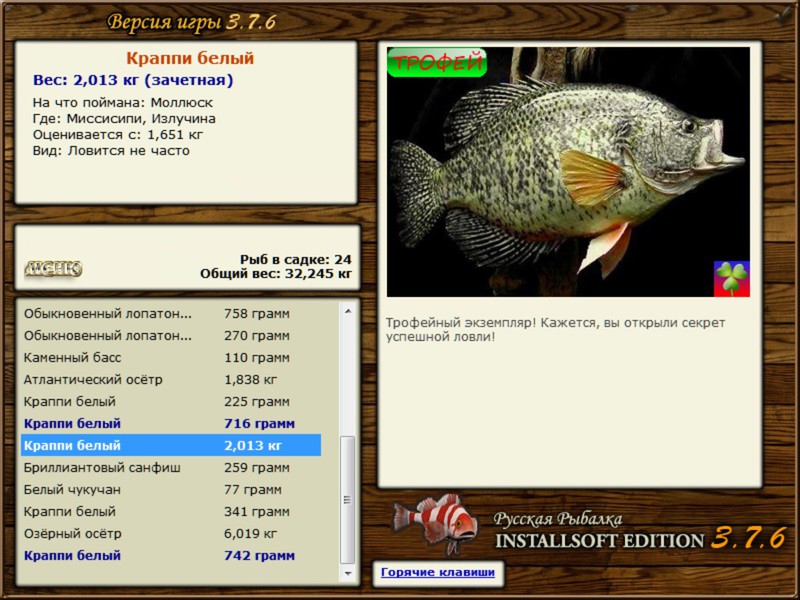Screen dimensions: 800x600
Task: Select Краппи белый 742 грамм row
Action: click(171, 556)
